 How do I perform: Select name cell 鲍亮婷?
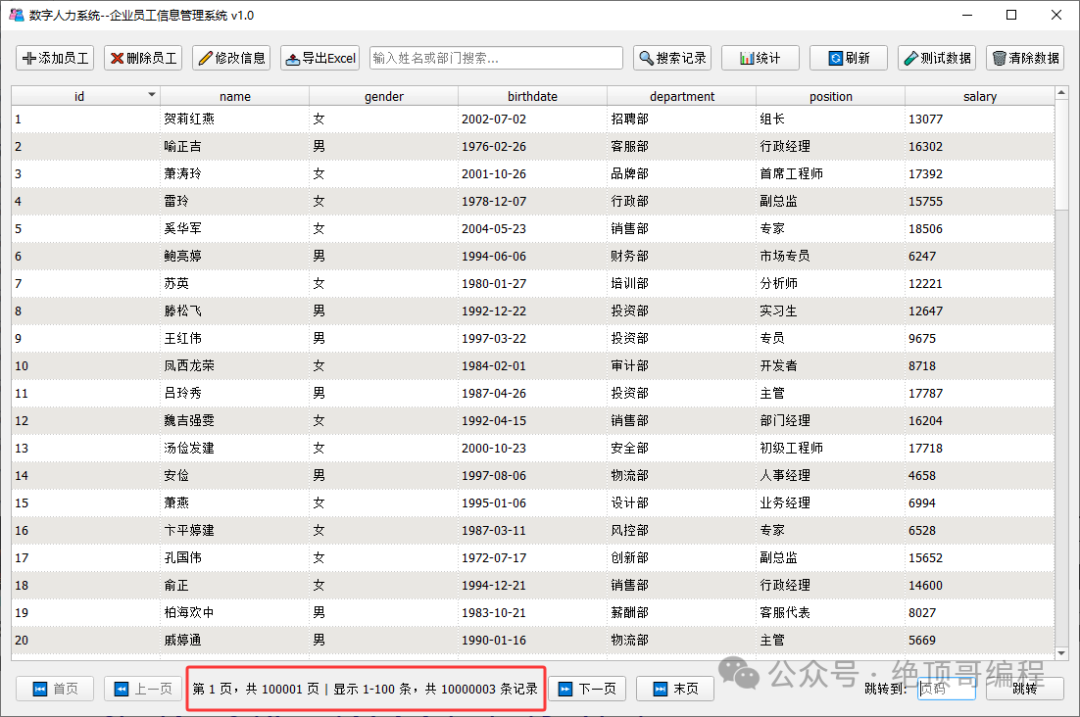pos(235,256)
